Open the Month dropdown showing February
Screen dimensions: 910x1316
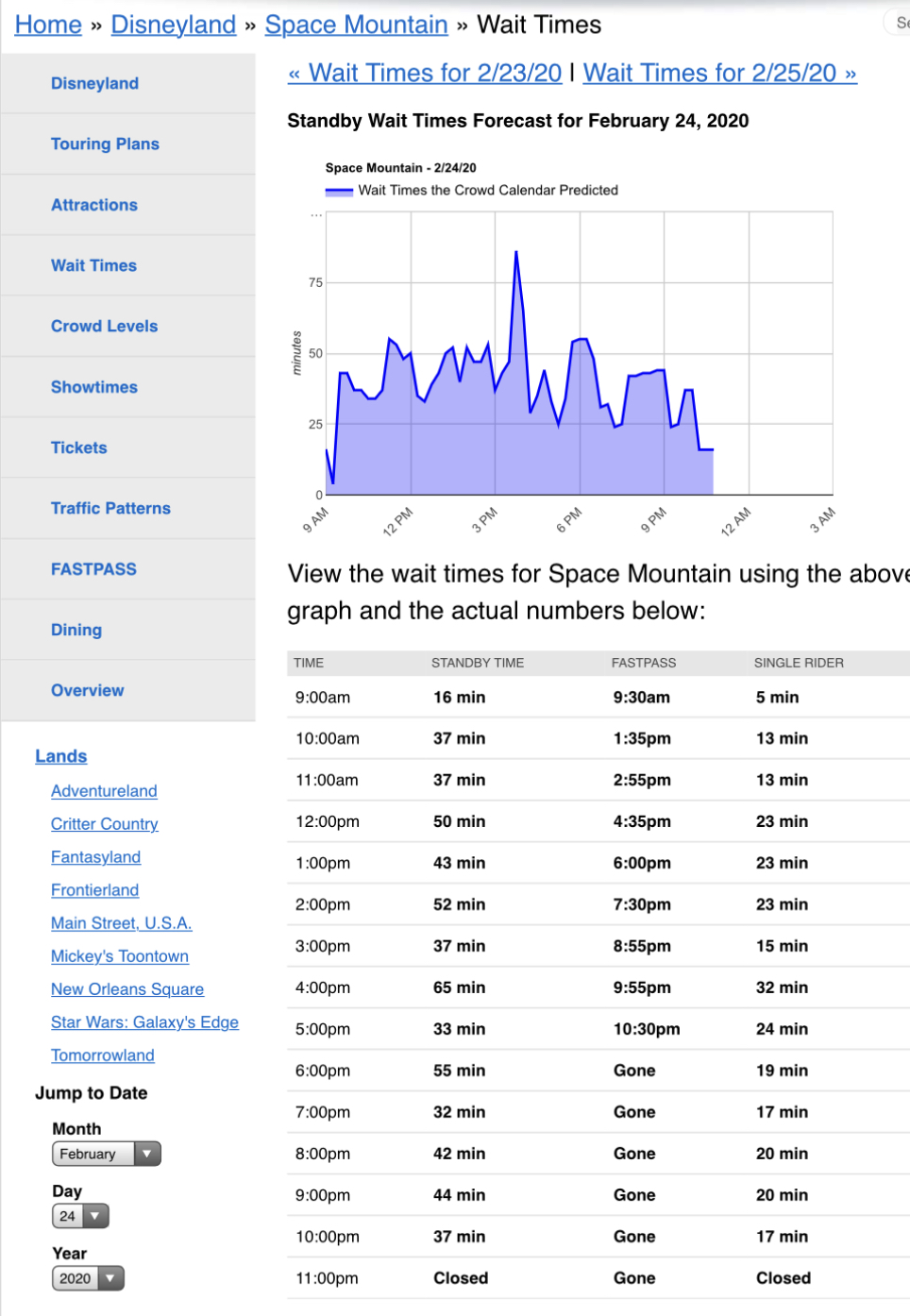click(106, 1154)
